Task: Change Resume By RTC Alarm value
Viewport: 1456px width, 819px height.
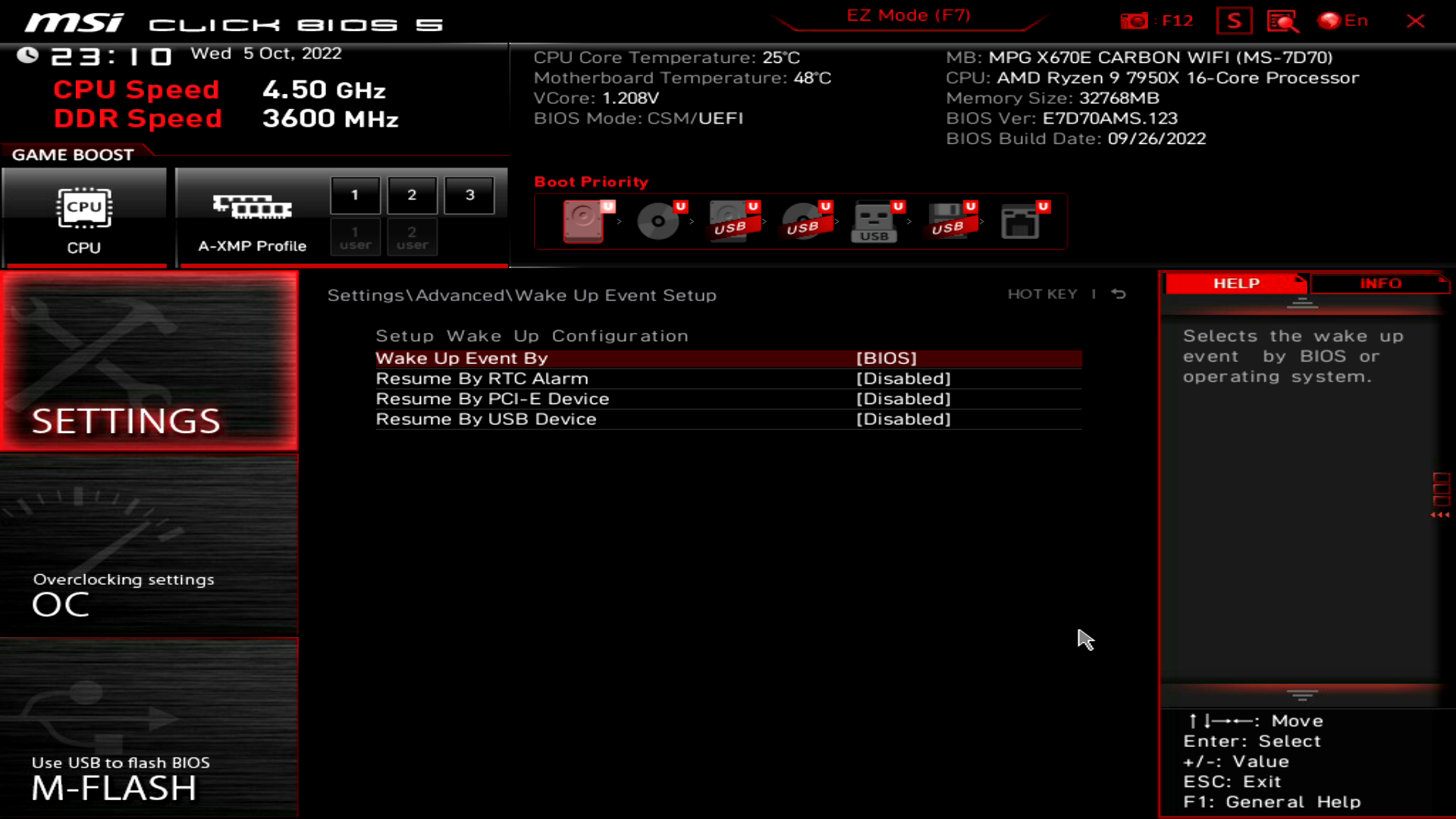Action: pos(902,378)
